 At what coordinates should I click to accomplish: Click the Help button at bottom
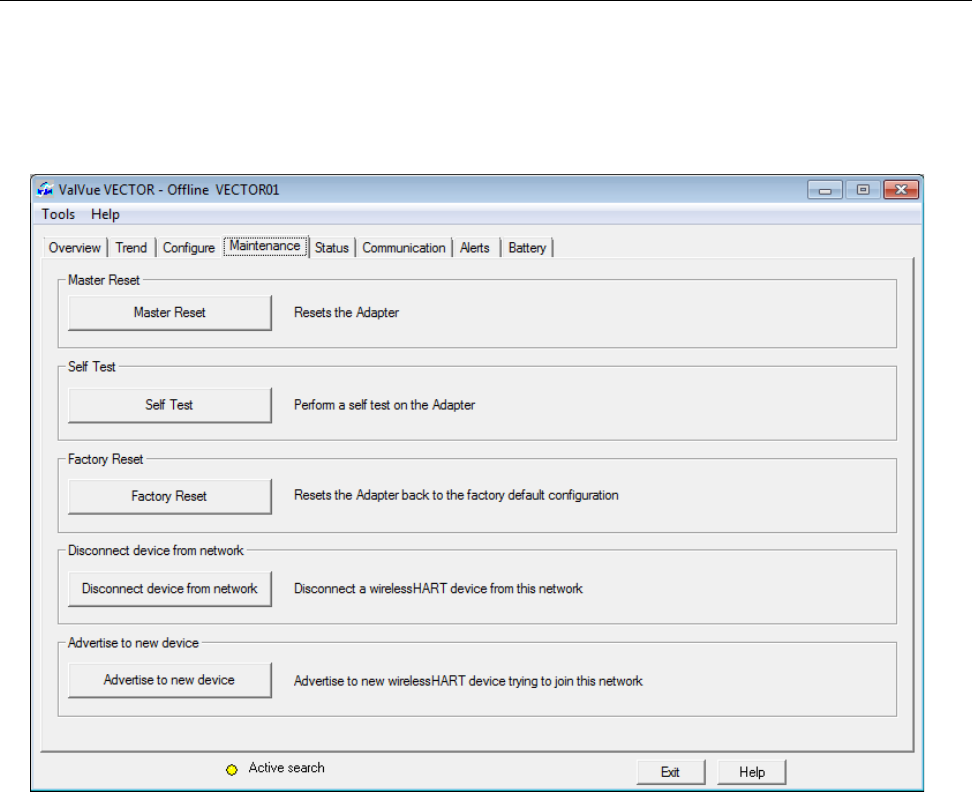752,772
